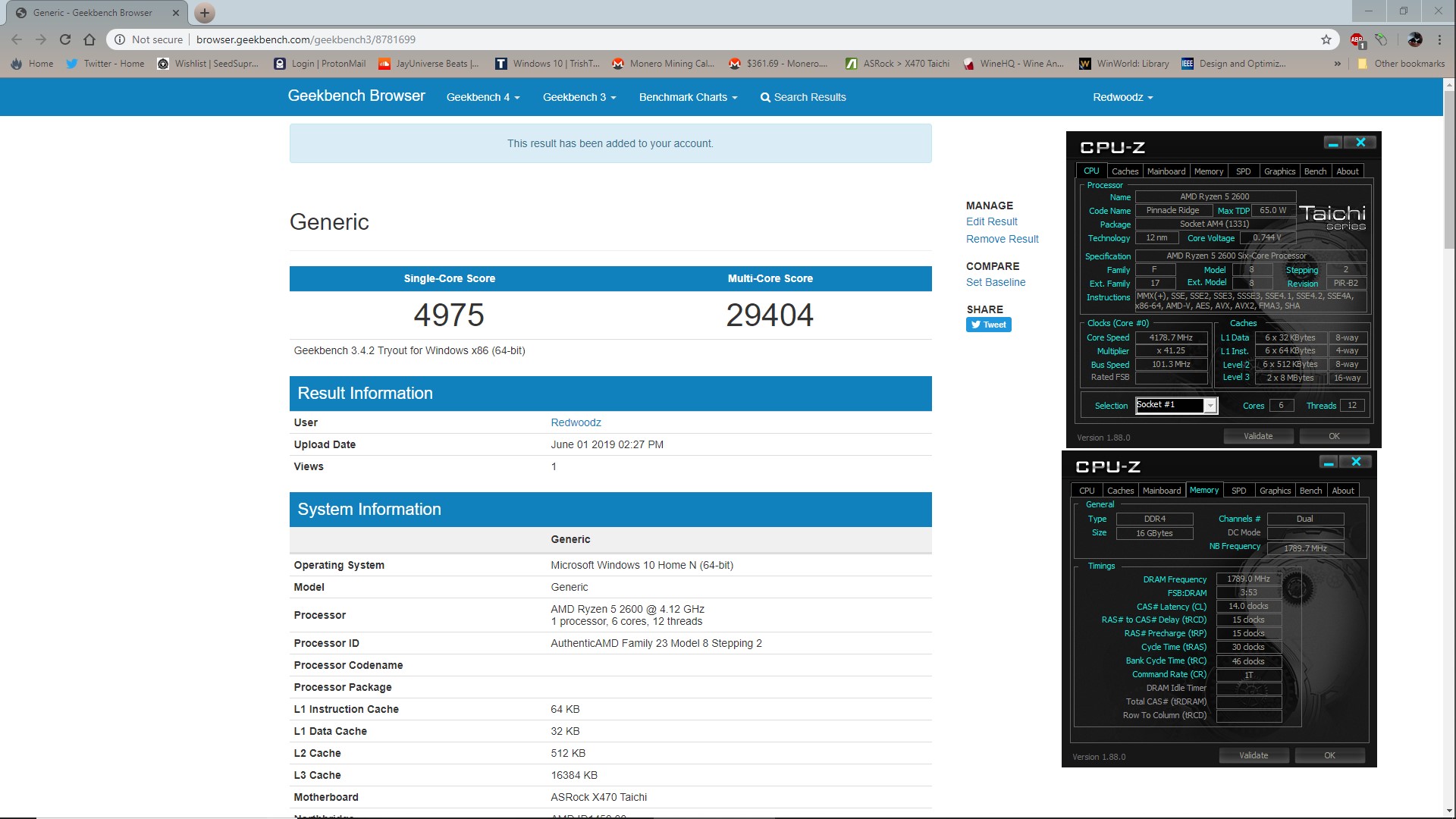Click OK in top CPU-Z window

coord(1334,436)
